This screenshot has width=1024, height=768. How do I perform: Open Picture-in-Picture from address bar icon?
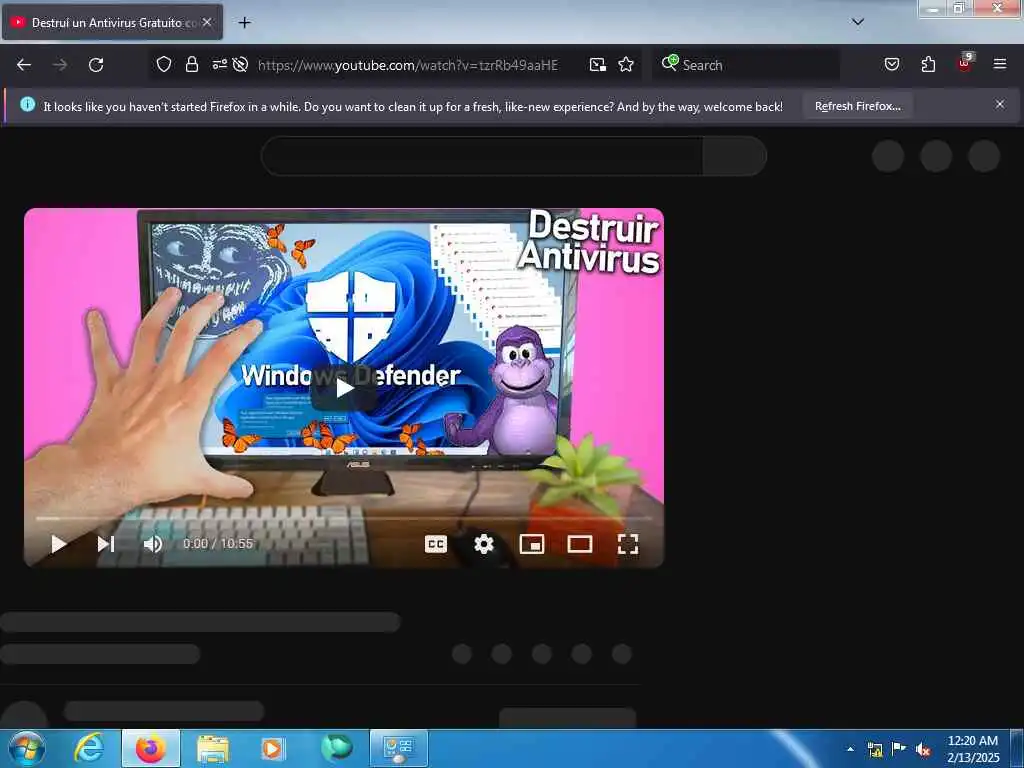click(598, 65)
